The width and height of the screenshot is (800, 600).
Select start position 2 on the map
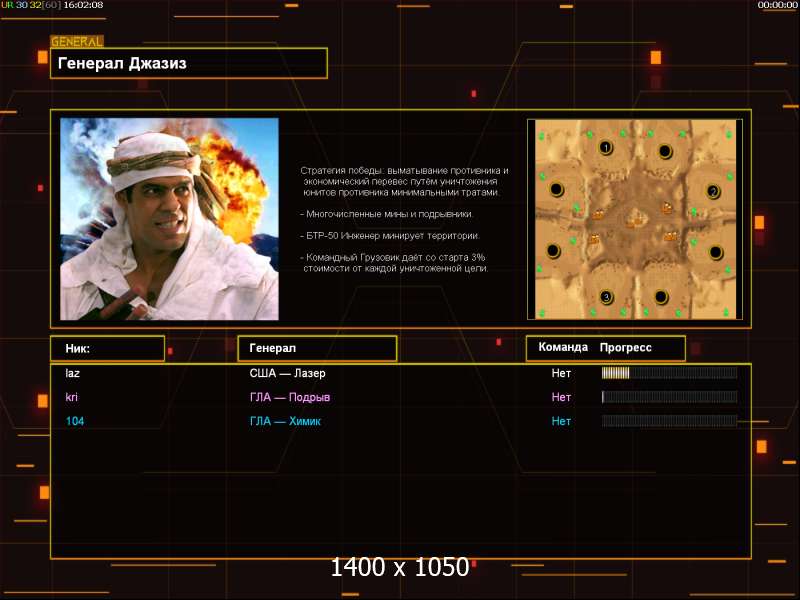[713, 191]
